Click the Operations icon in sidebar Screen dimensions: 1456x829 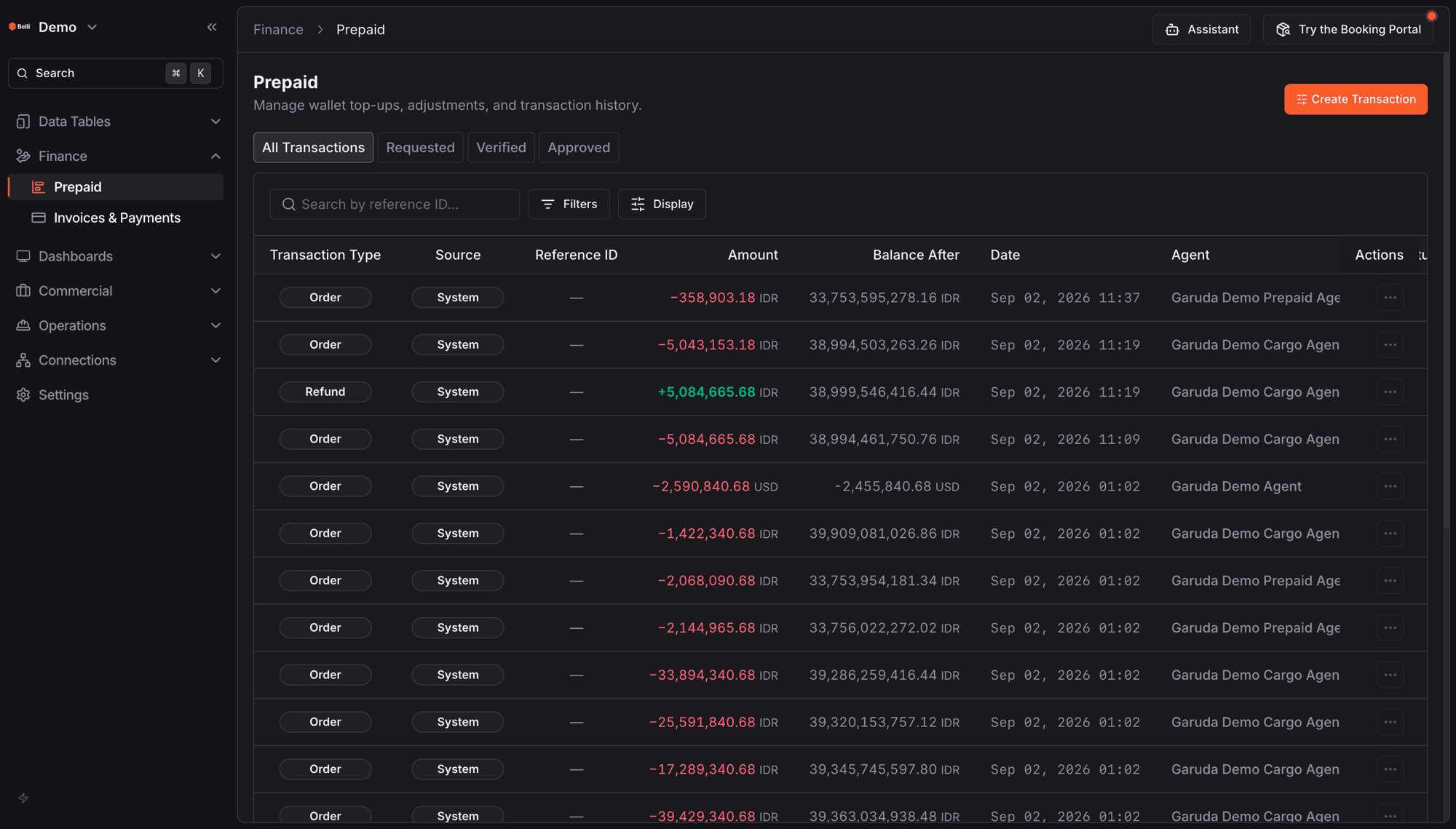(x=23, y=325)
